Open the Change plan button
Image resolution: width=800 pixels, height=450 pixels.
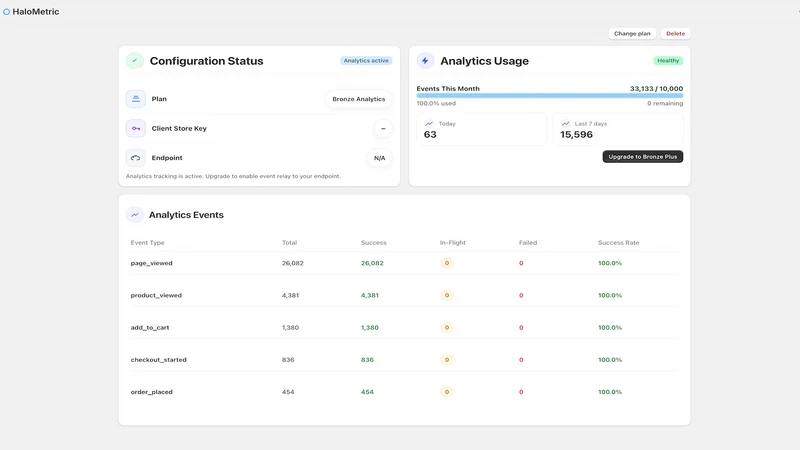[632, 34]
